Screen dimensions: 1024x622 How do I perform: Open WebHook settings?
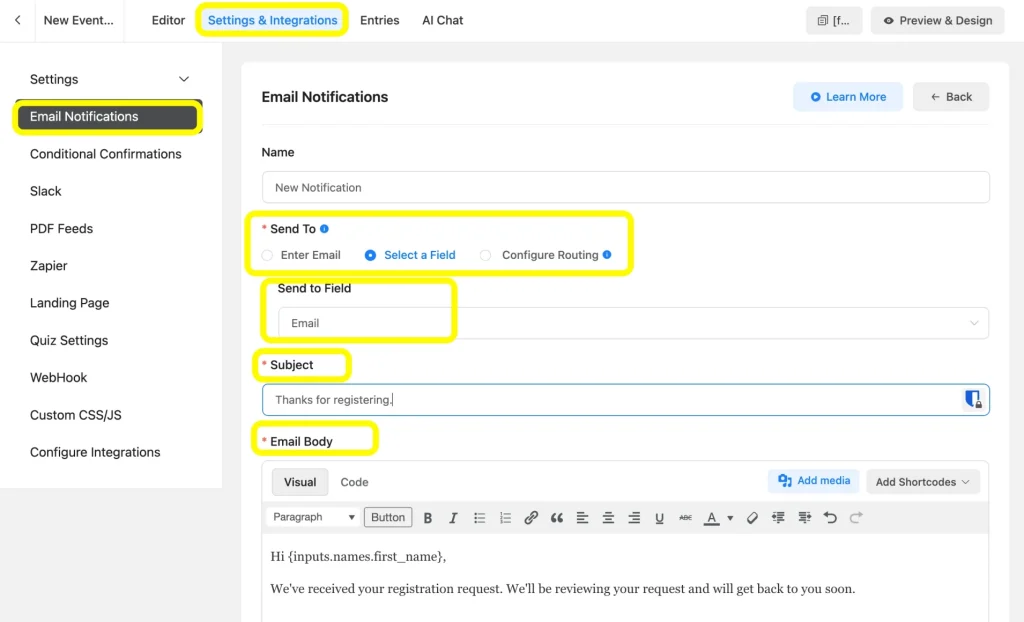click(59, 378)
